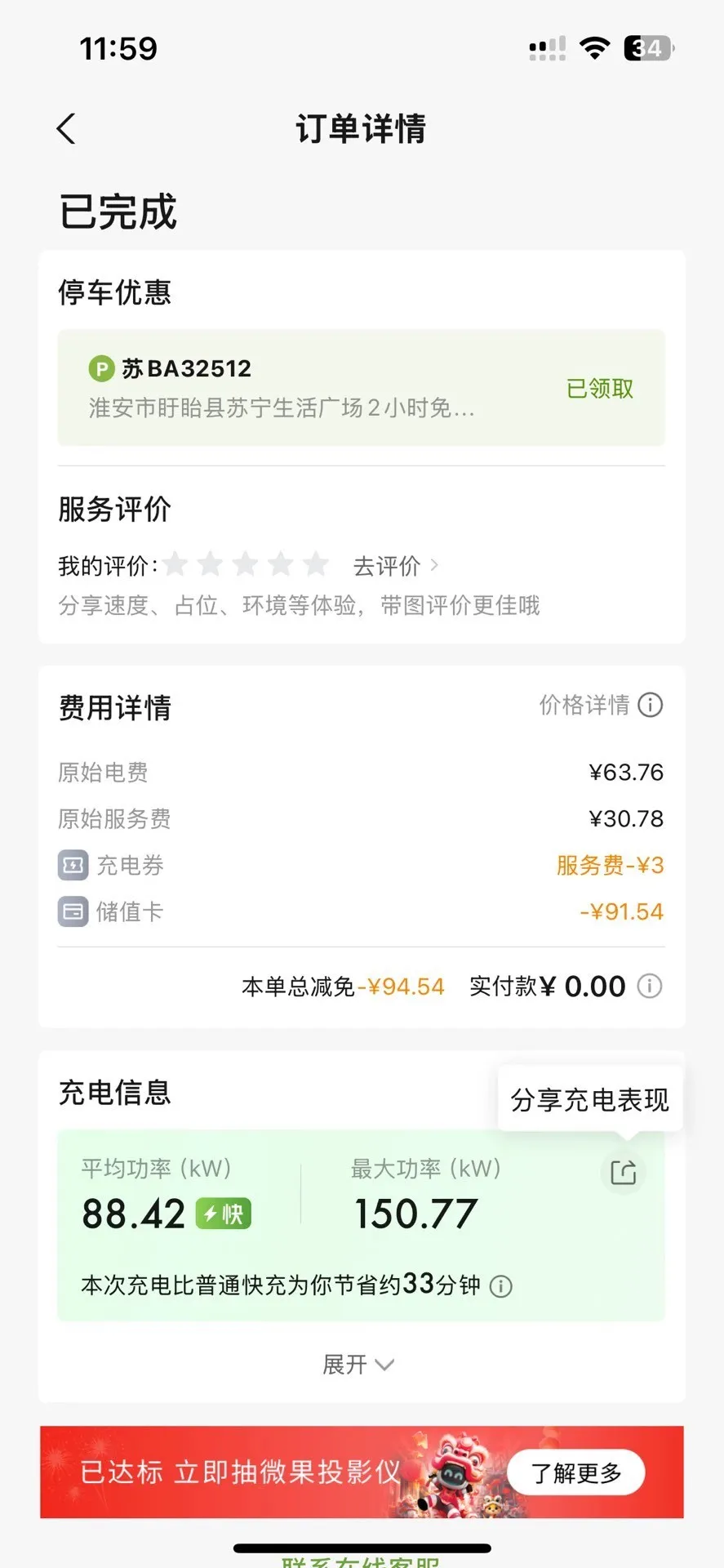
Task: Open the 微果投影仪 lottery banner
Action: click(x=362, y=1472)
